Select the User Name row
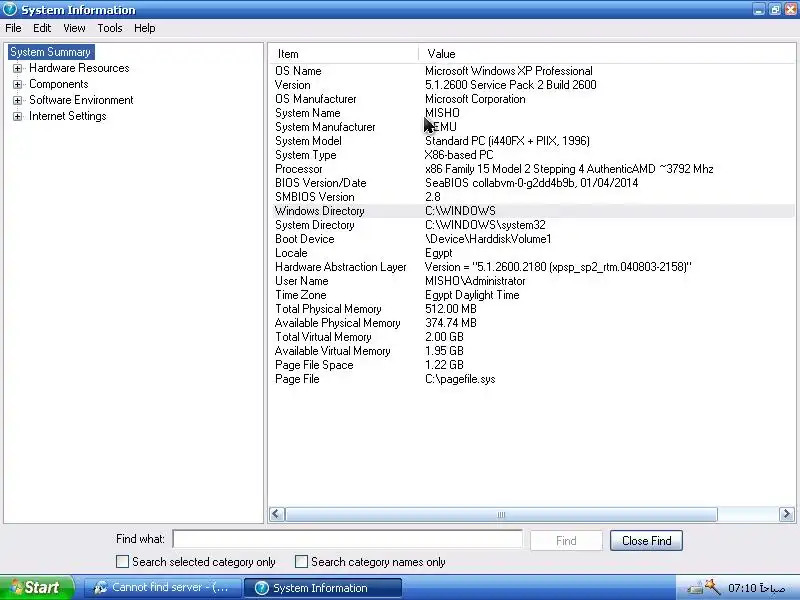800x600 pixels. pos(533,281)
